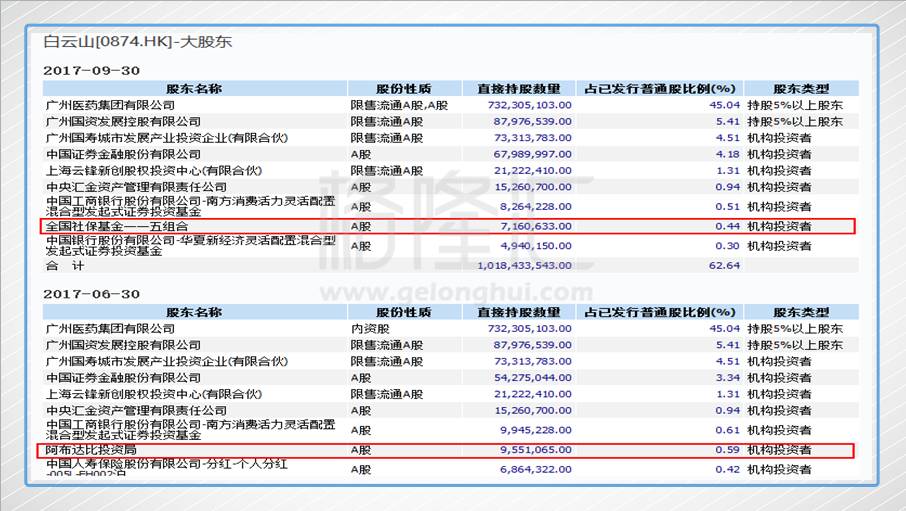Image resolution: width=906 pixels, height=511 pixels.
Task: Click the 4,940,150.00 holding amount
Action: pos(536,246)
